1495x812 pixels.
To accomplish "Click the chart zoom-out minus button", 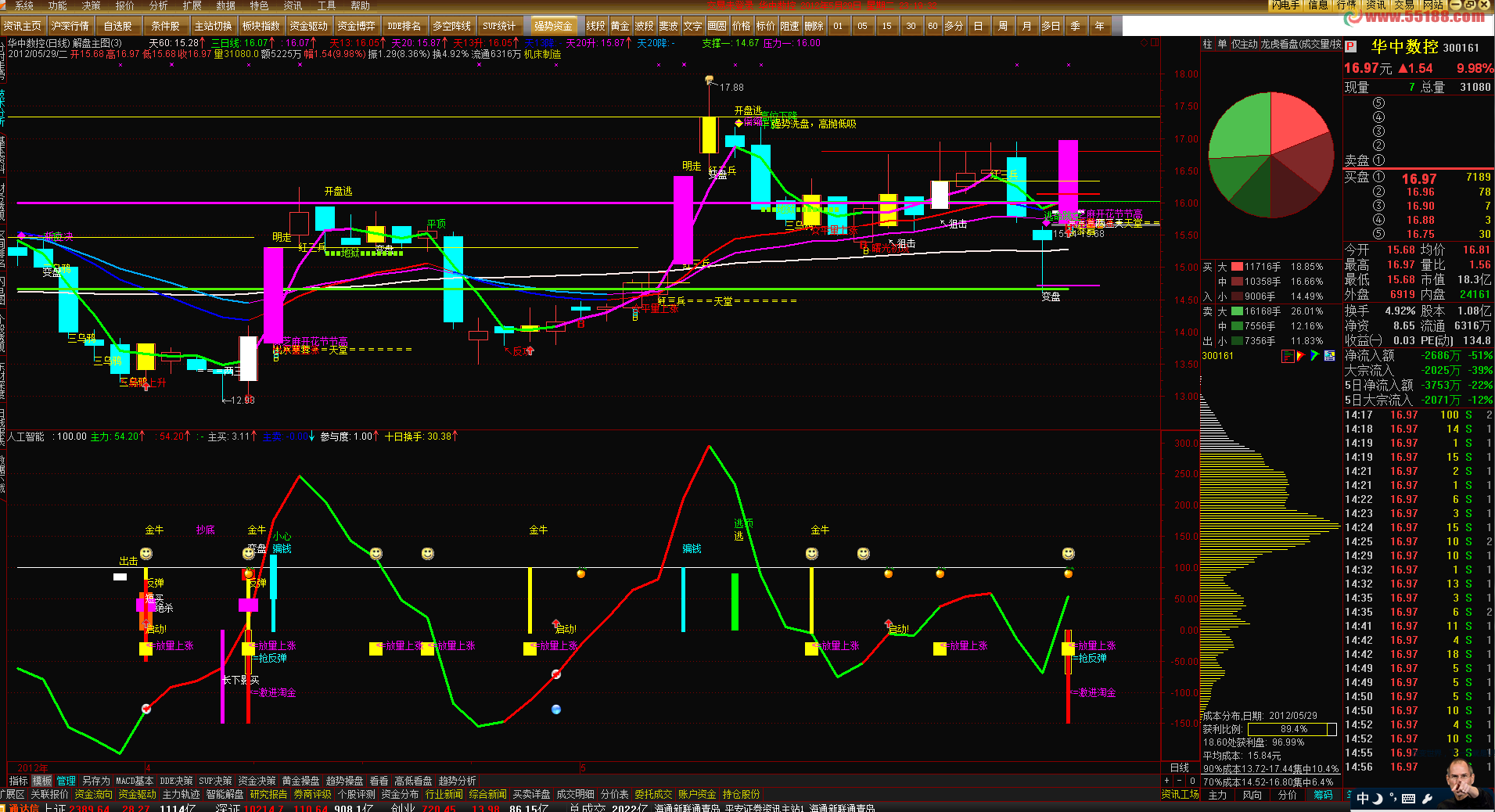I will [1179, 781].
